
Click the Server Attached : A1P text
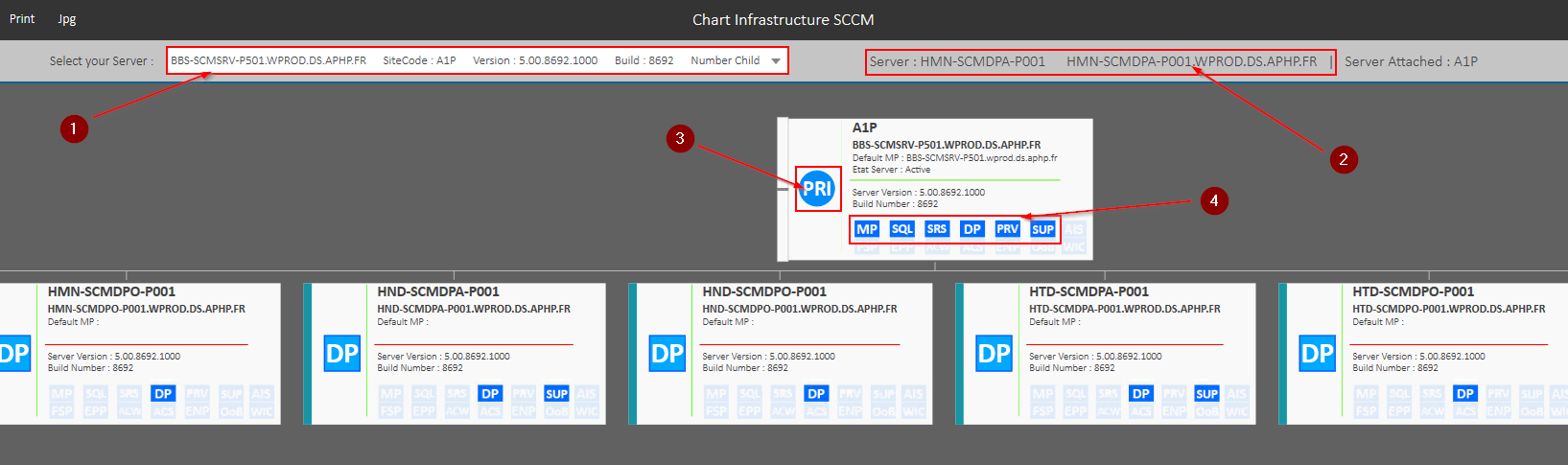tap(1411, 61)
